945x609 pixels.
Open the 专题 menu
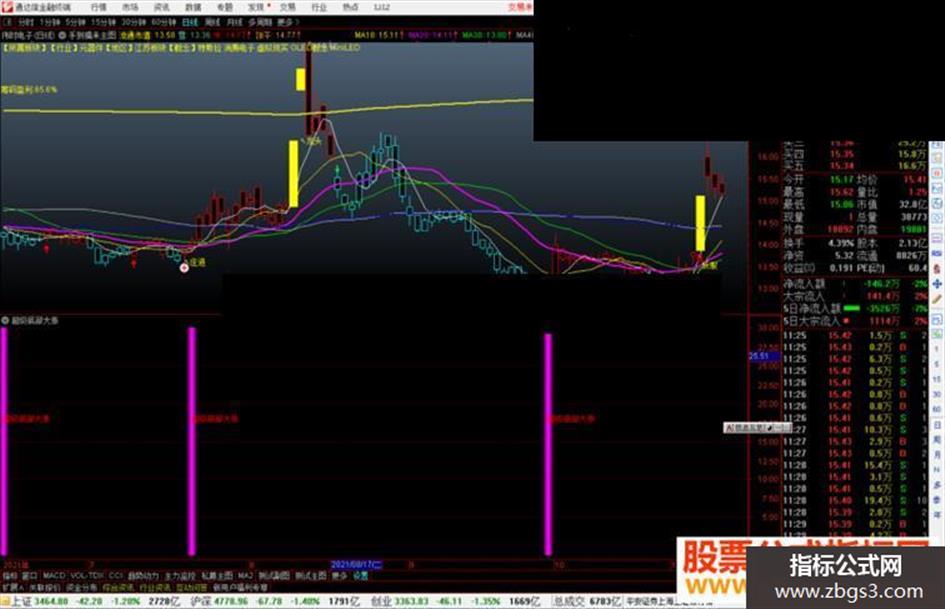[224, 7]
